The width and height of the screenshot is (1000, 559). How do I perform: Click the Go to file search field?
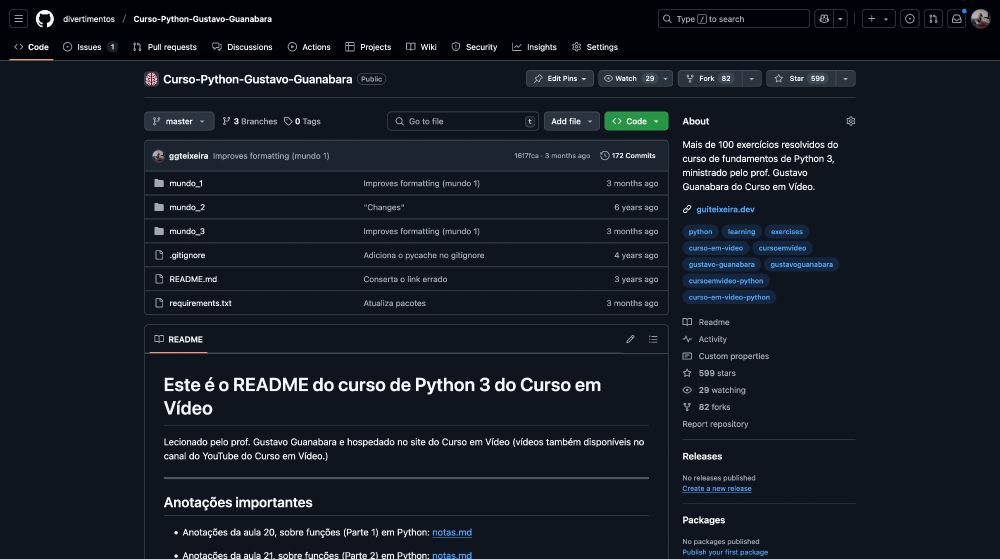(463, 121)
